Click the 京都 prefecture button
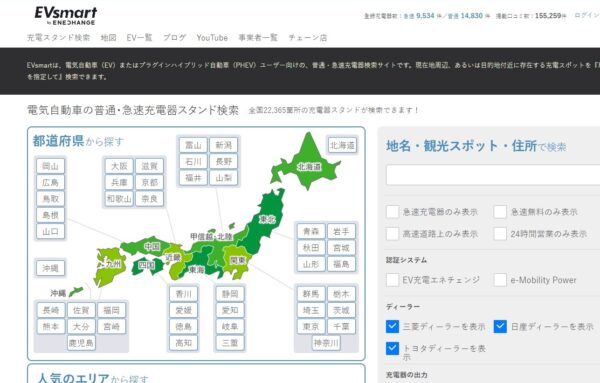This screenshot has height=383, width=600. [x=149, y=183]
